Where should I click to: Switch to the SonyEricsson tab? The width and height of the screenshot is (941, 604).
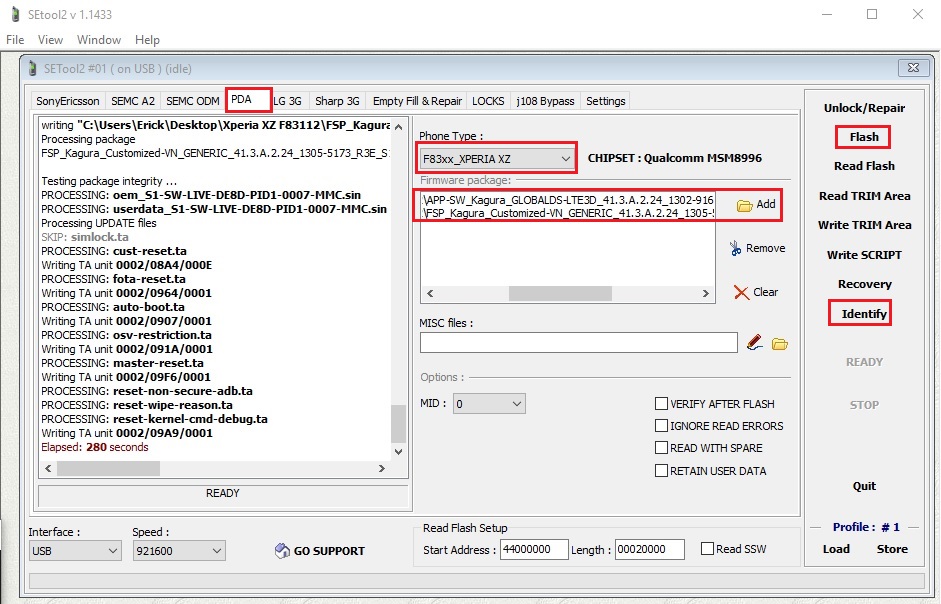pyautogui.click(x=68, y=101)
